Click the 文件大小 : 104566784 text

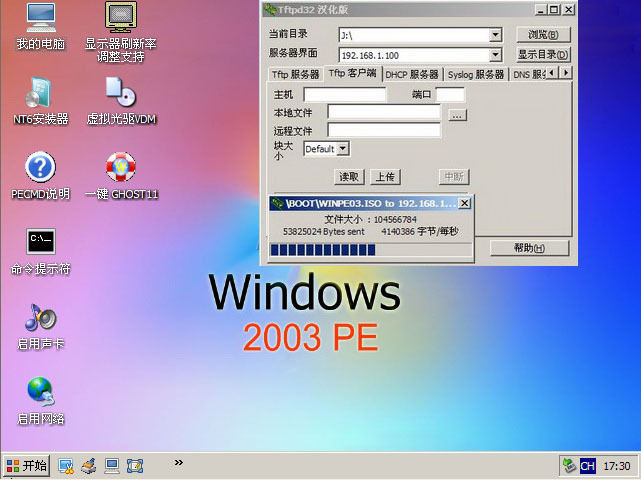coord(370,220)
